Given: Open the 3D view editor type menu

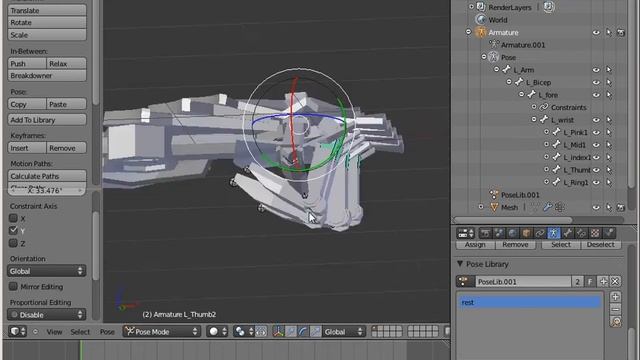Looking at the screenshot, I should [x=18, y=331].
